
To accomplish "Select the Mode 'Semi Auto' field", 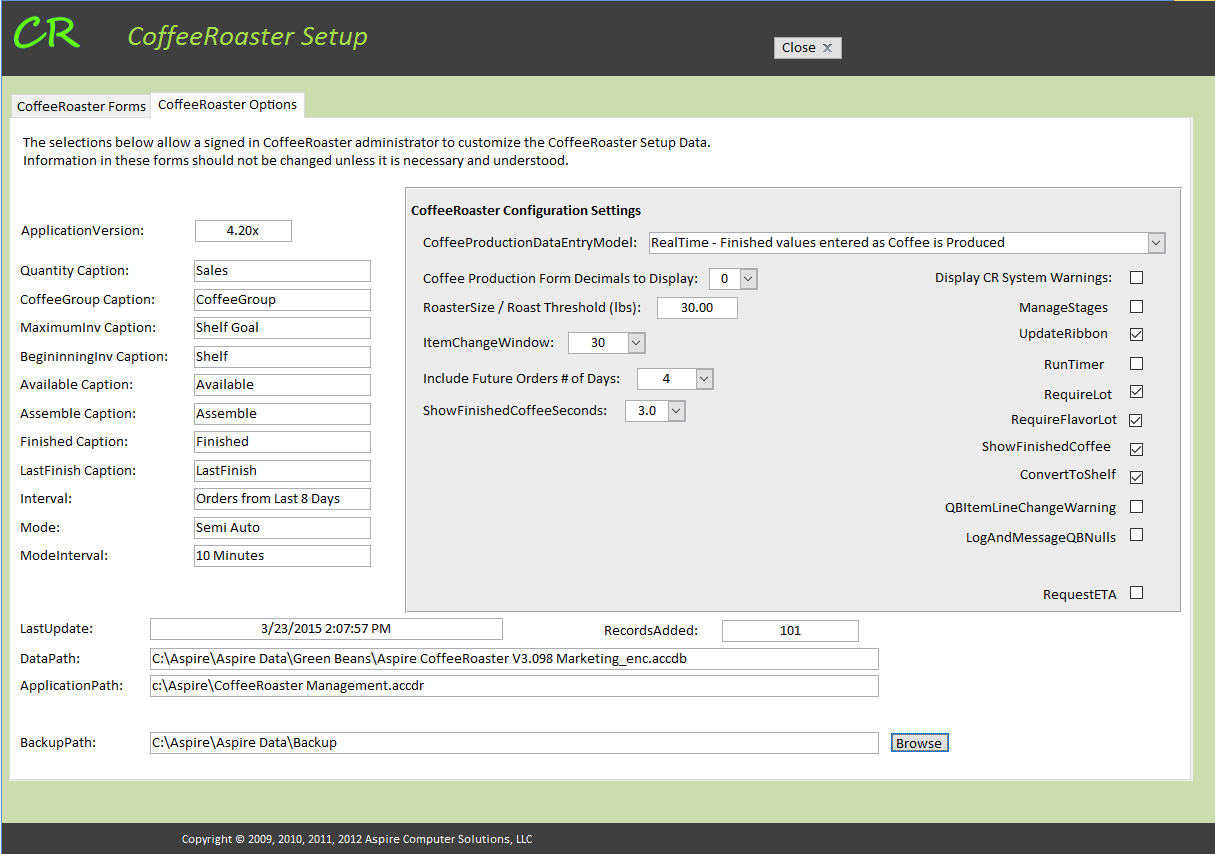I will (x=282, y=528).
